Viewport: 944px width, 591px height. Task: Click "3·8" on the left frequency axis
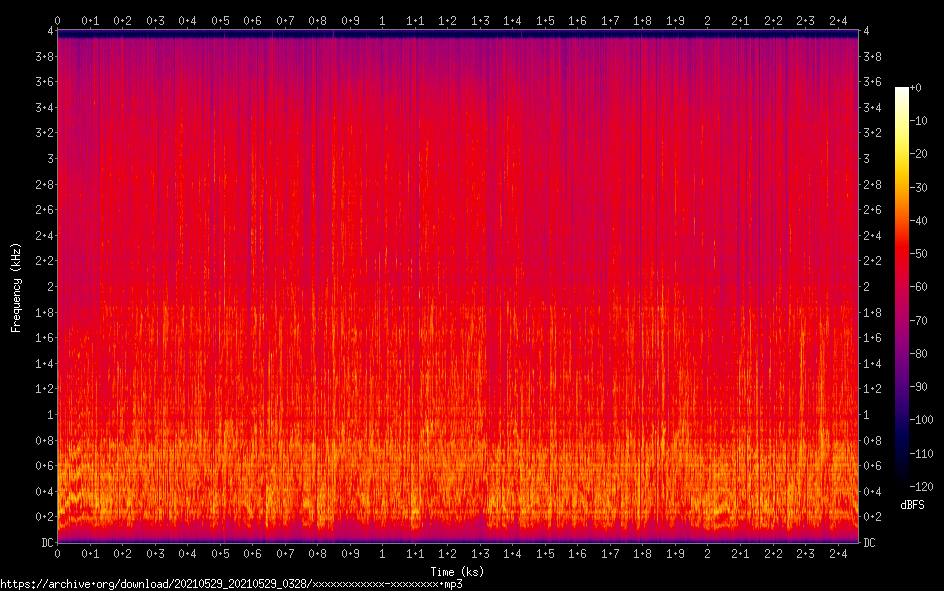(x=44, y=57)
